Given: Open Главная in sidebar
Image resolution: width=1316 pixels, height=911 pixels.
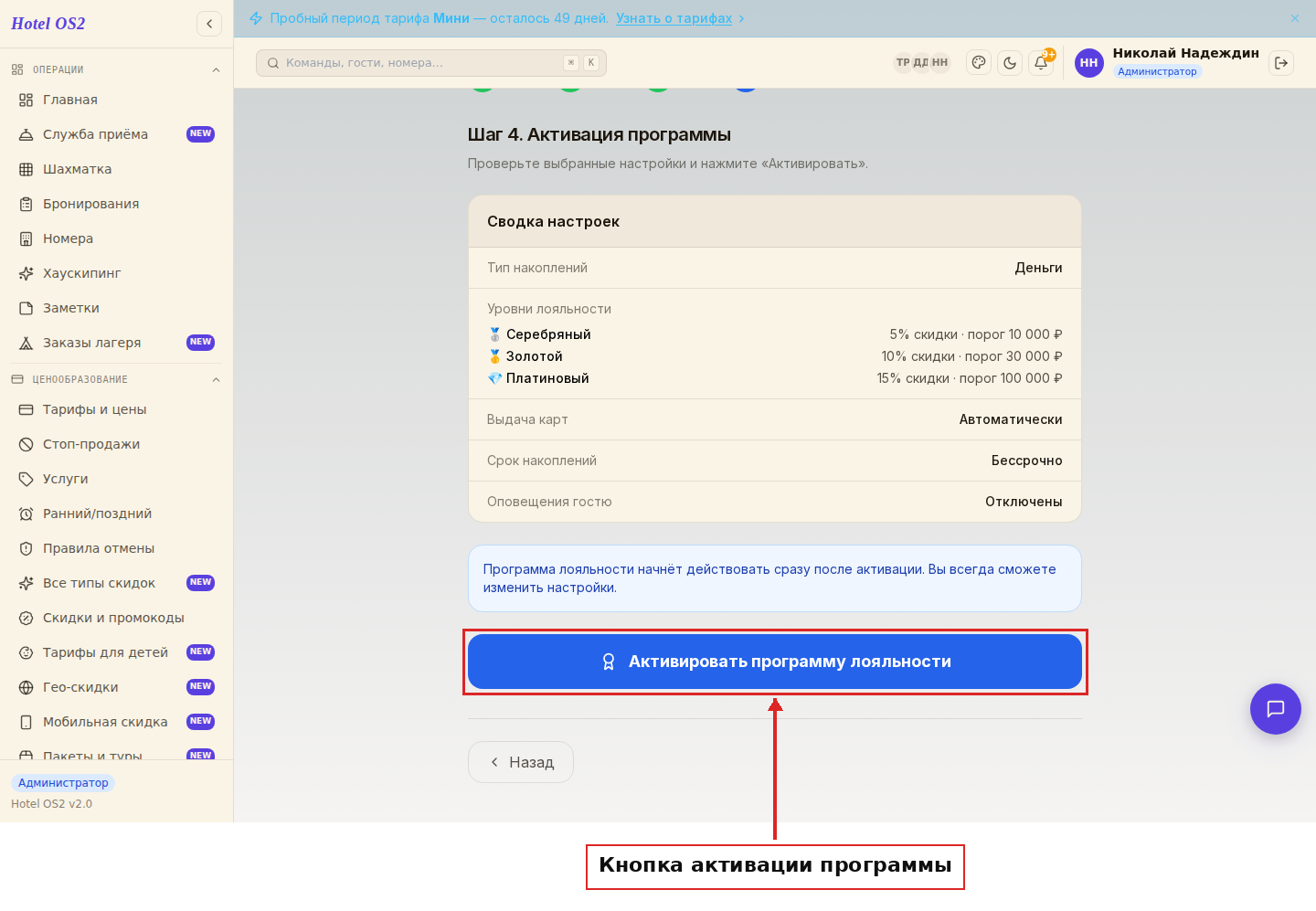Looking at the screenshot, I should pos(117,100).
